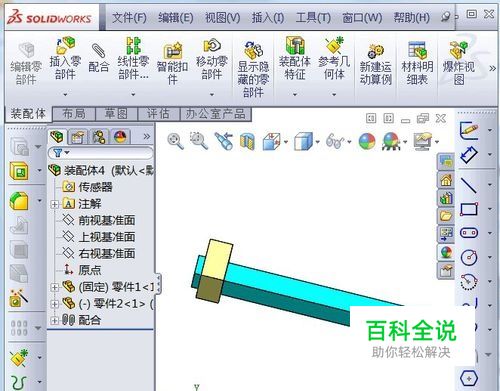Open File Explorer folder icon in task pane
This screenshot has width=500, height=391.
446,216
